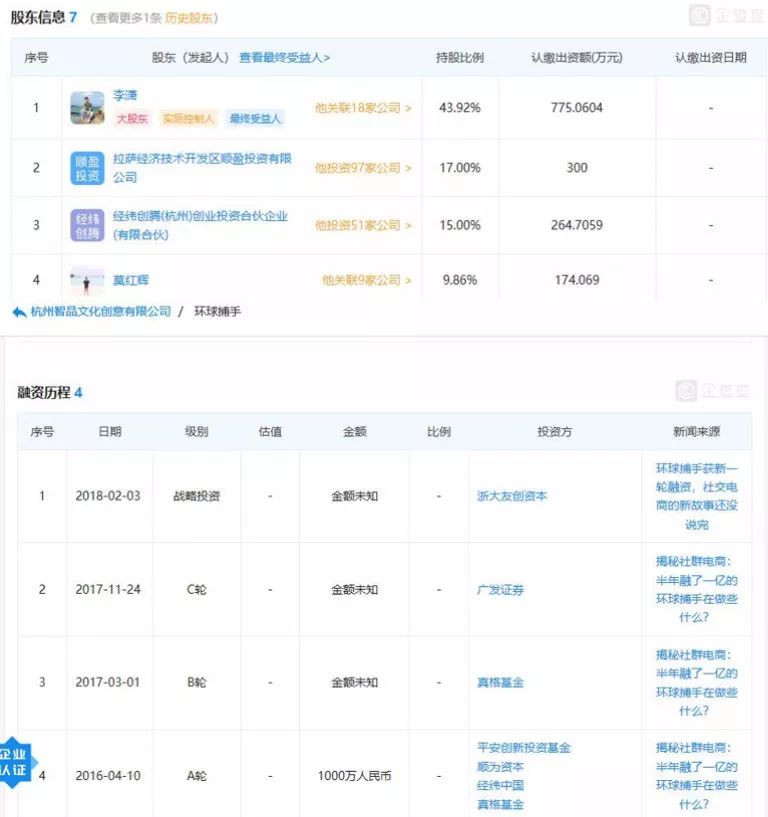768x817 pixels.
Task: Click the 大股东 tag on 李潇
Action: tap(132, 119)
